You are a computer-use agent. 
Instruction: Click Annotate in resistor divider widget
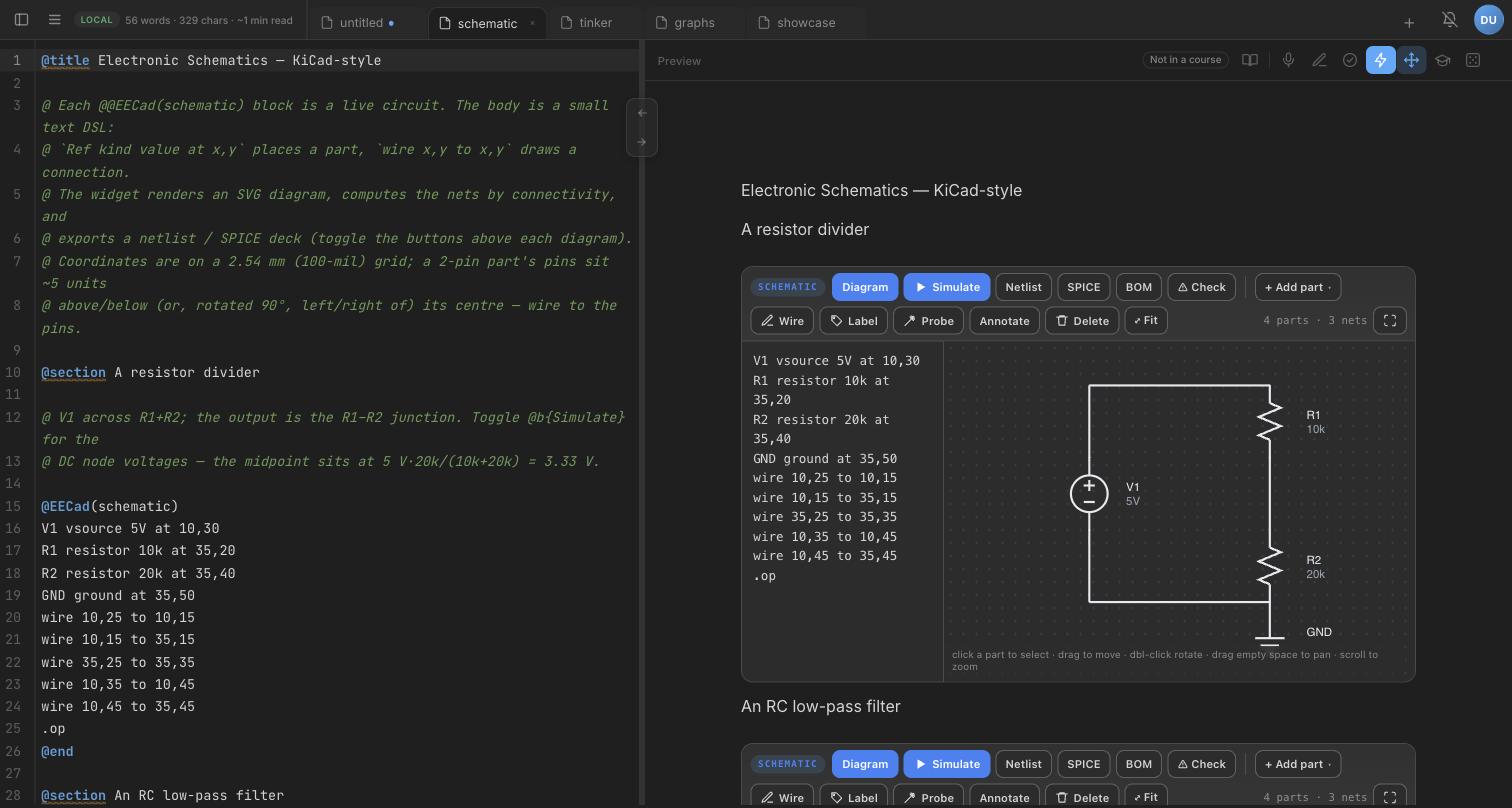[1004, 321]
